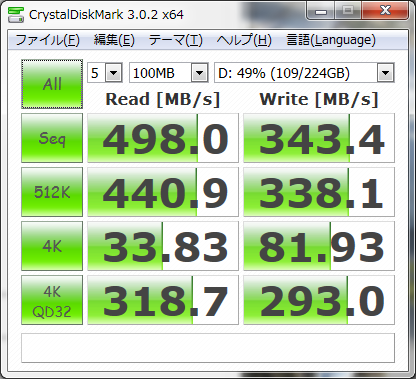The height and width of the screenshot is (379, 416).
Task: Open the 編集(E) menu
Action: point(114,40)
